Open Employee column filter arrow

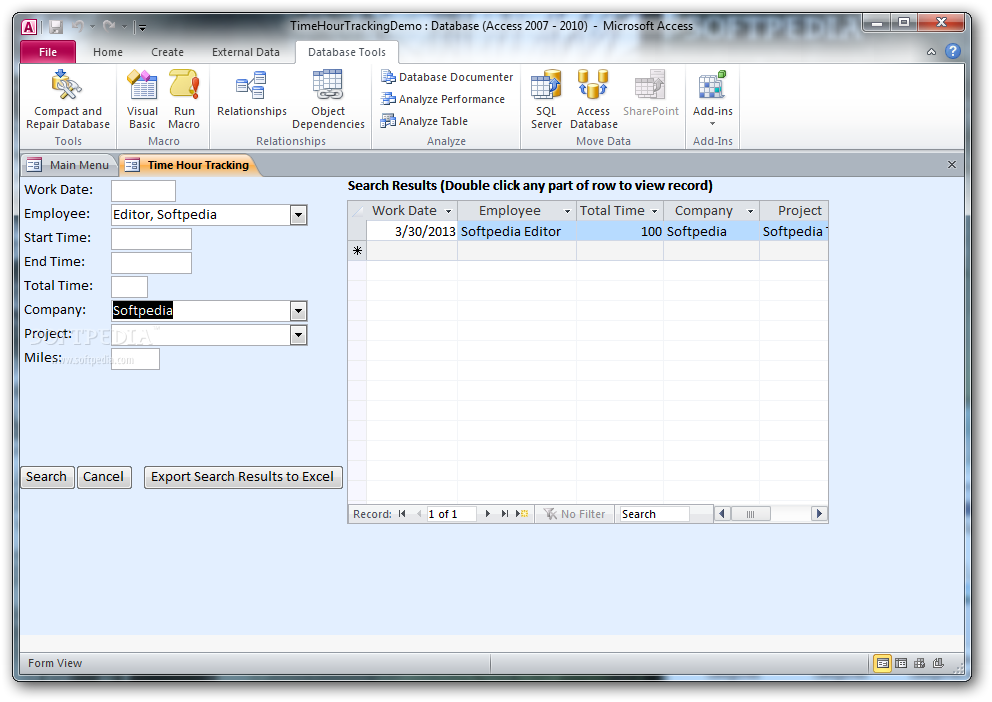pyautogui.click(x=567, y=211)
